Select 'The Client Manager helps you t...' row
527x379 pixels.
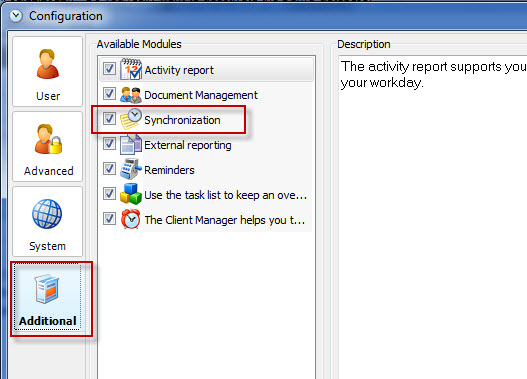coord(206,220)
